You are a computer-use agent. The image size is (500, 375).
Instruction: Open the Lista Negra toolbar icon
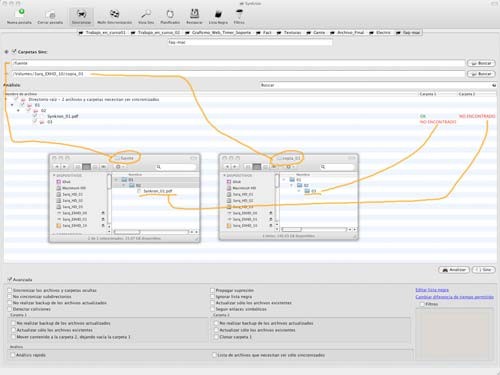218,15
